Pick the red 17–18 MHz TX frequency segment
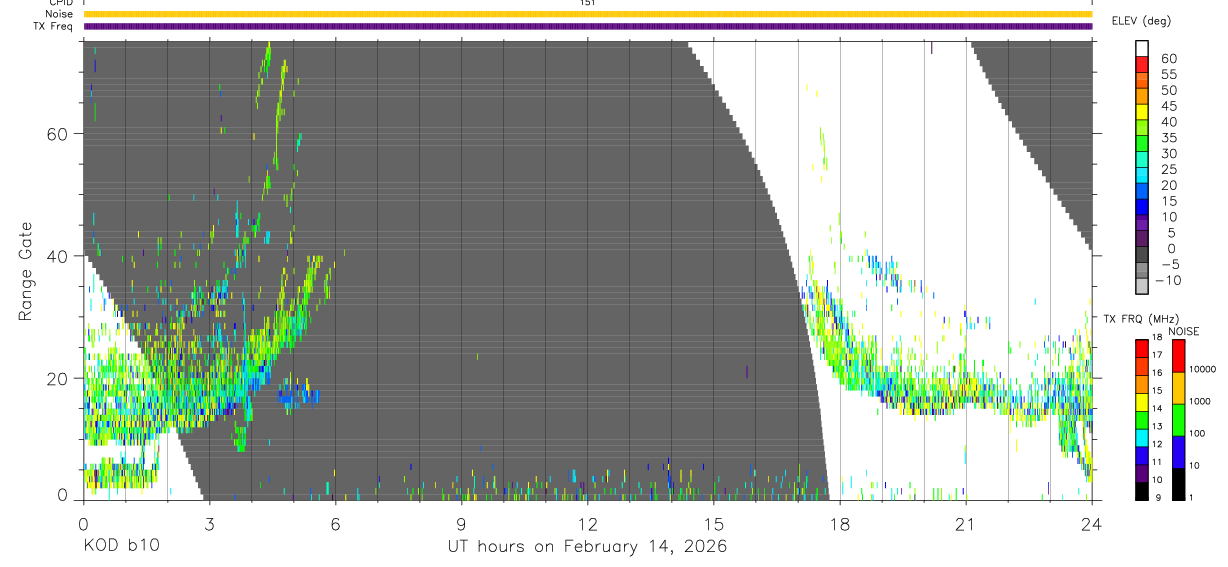Screen dimensions: 1228x567 coord(1142,348)
